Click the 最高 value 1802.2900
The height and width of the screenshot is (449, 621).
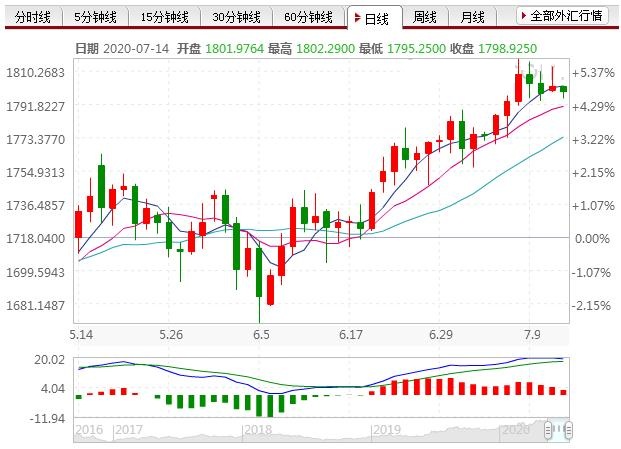click(326, 49)
